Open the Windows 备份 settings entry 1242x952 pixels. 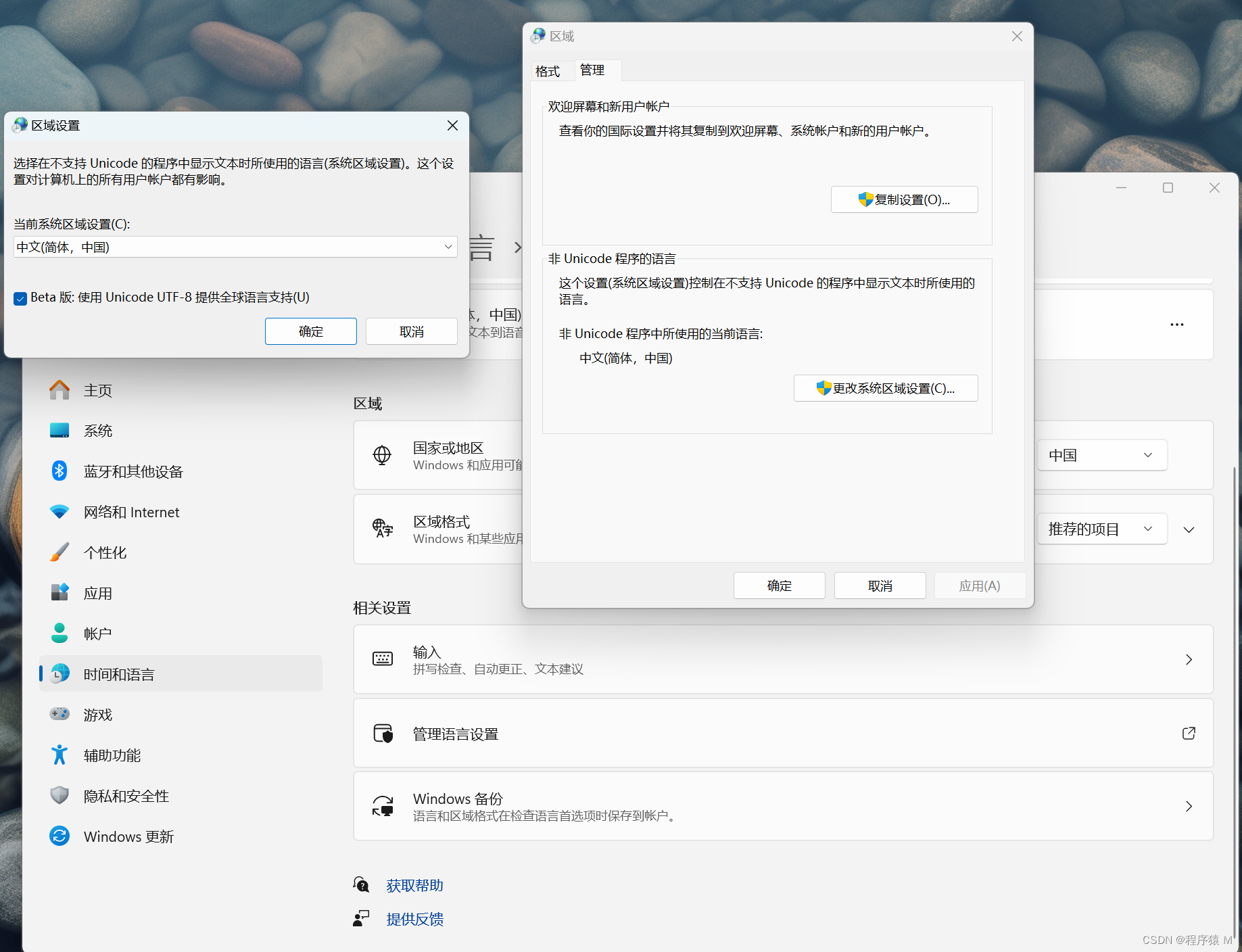coord(778,806)
